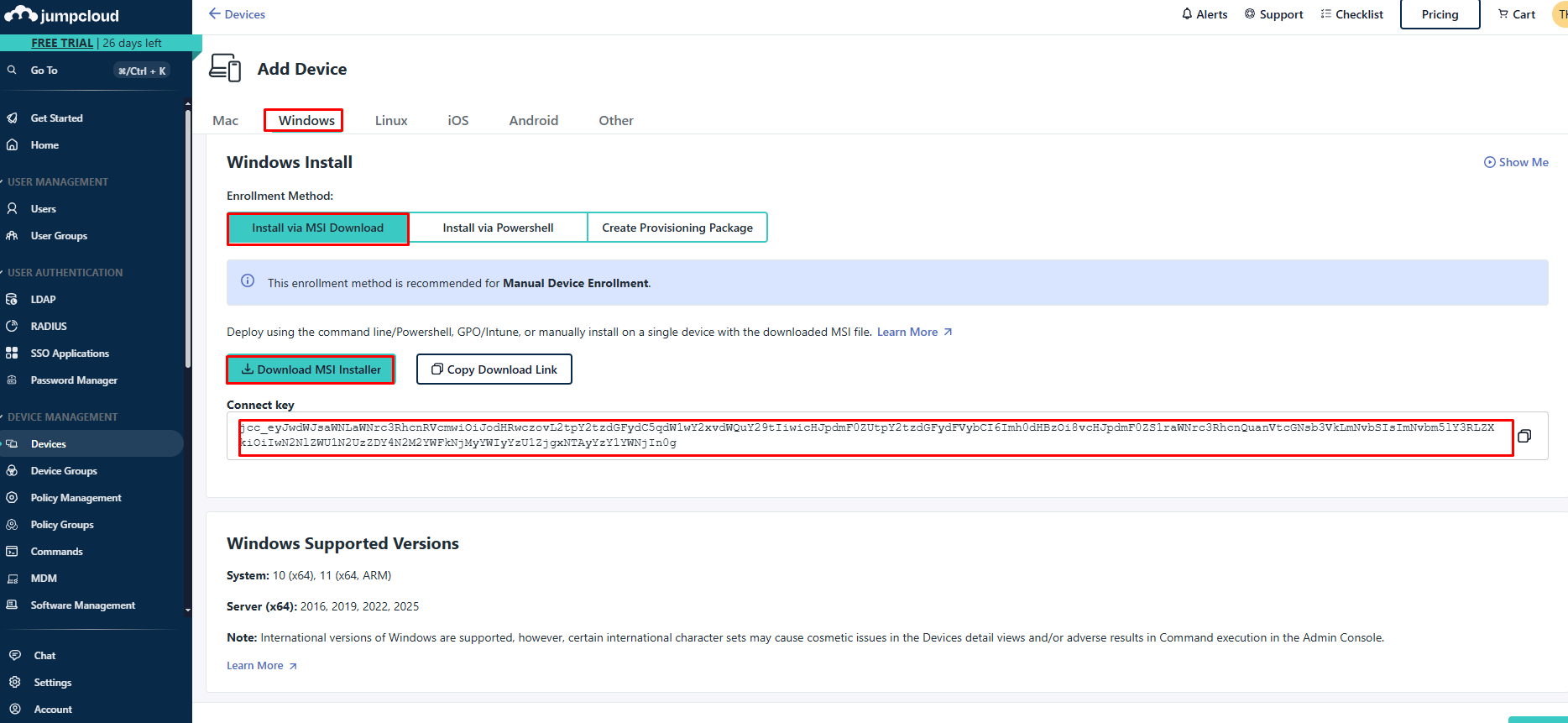Click Show Me link
This screenshot has width=1568, height=723.
click(1516, 162)
